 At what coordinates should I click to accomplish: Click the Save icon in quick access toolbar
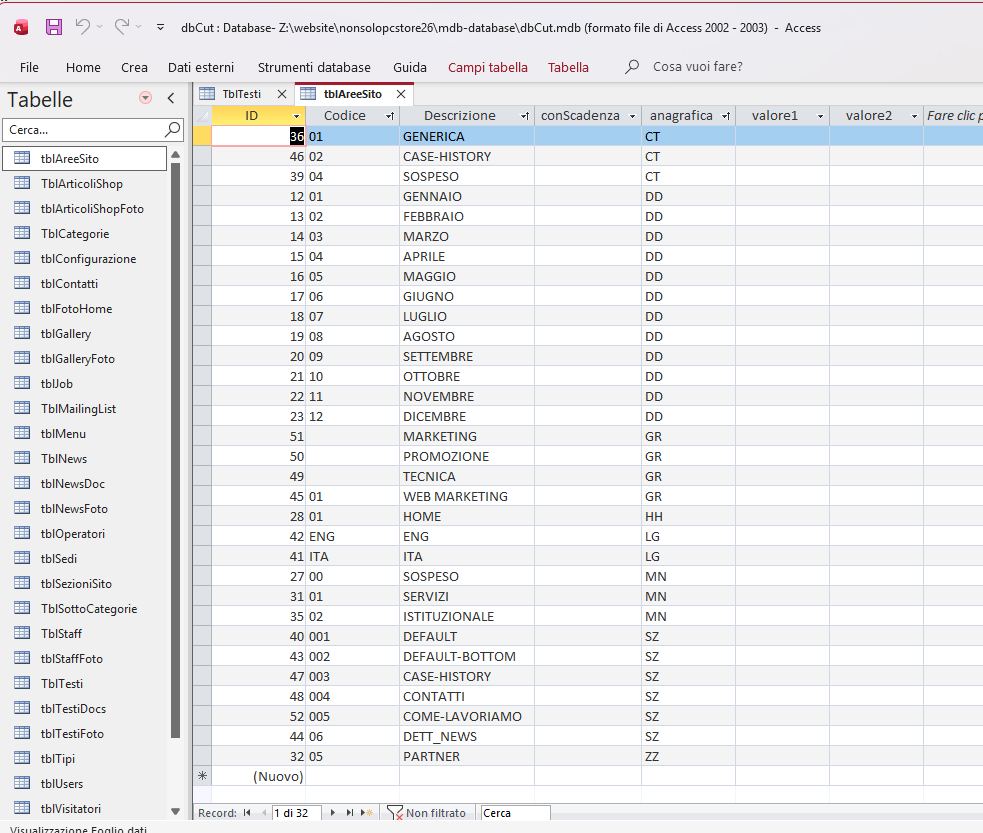(54, 27)
